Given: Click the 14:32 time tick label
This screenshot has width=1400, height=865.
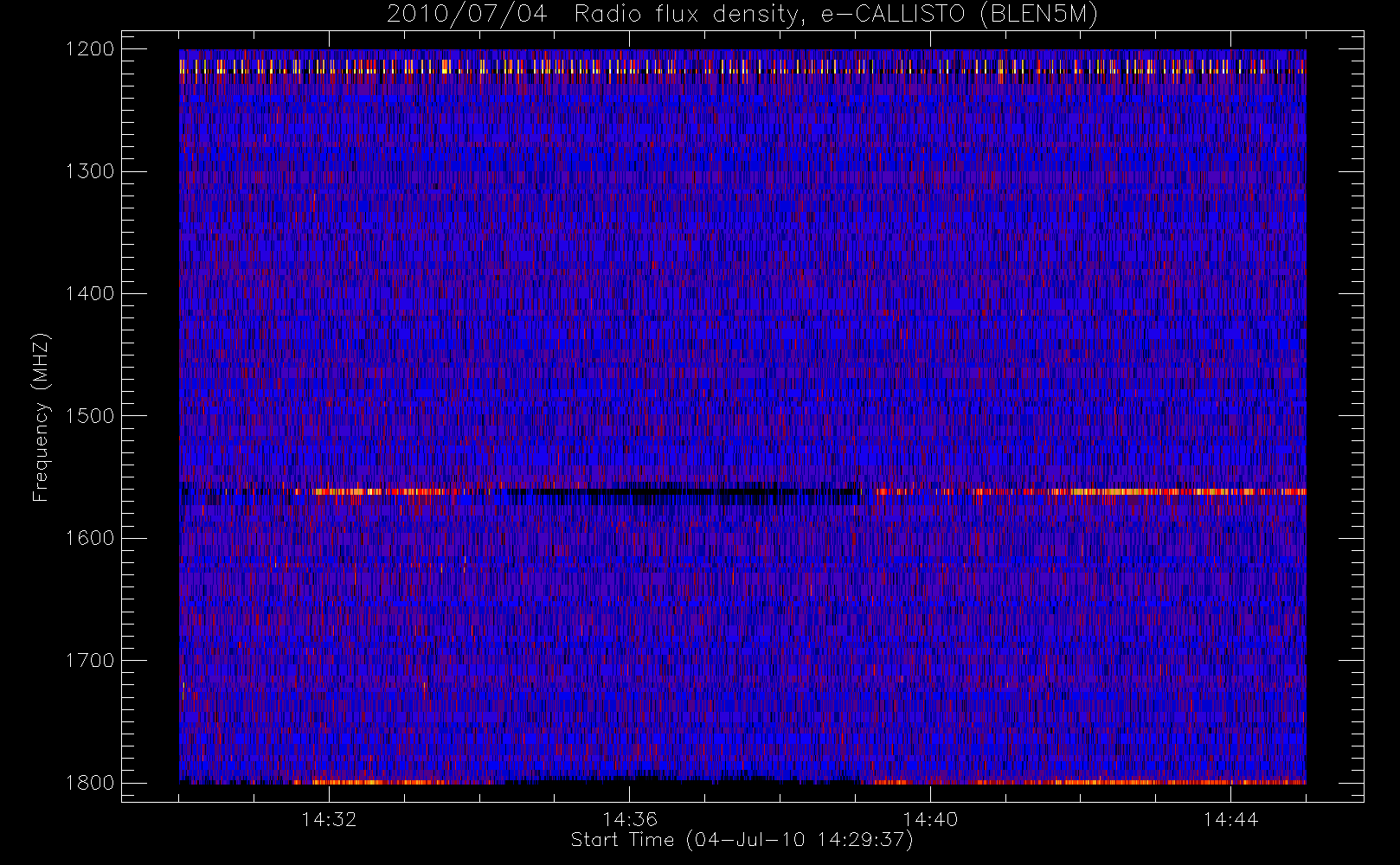Looking at the screenshot, I should (329, 819).
